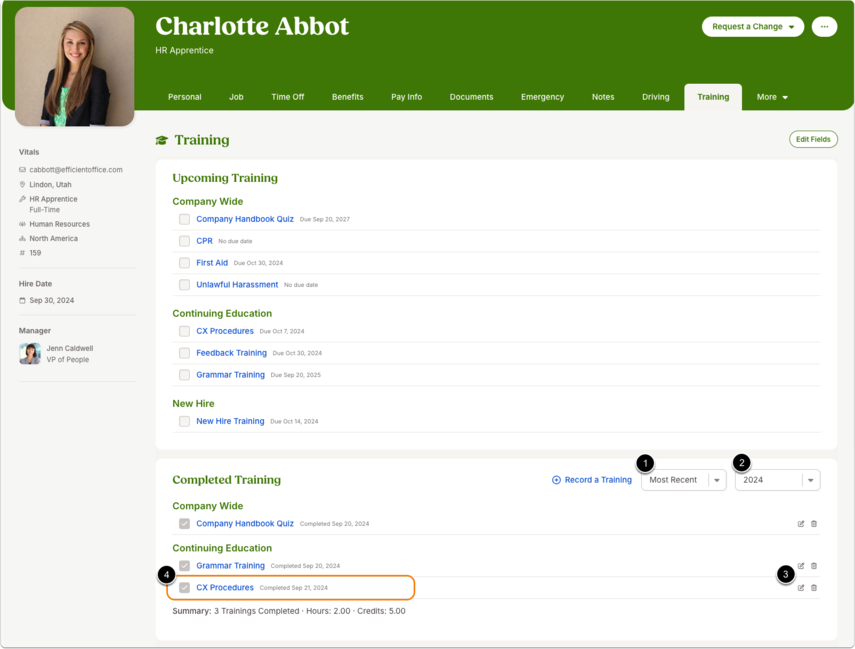Screen dimensions: 855x649
Task: Open the upcoming CX Procedures link
Action: pos(225,331)
